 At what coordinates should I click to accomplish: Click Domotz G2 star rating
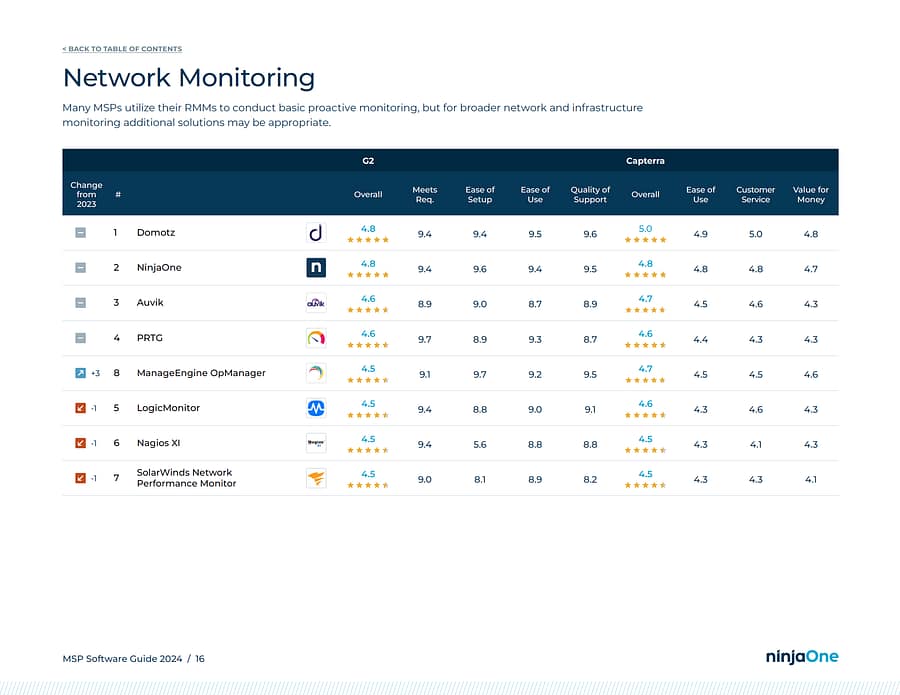(368, 240)
